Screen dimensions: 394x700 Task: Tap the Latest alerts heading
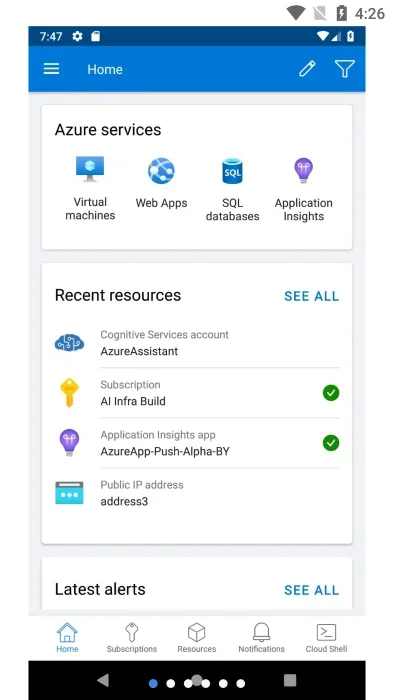pos(100,589)
